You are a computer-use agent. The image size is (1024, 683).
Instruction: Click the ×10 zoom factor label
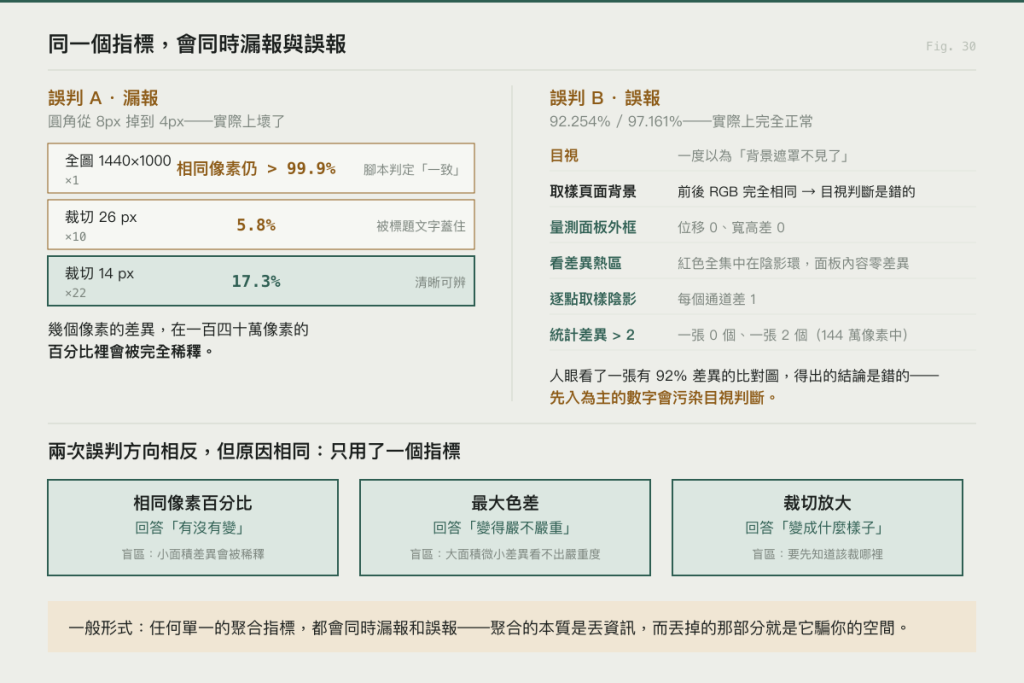pos(75,237)
